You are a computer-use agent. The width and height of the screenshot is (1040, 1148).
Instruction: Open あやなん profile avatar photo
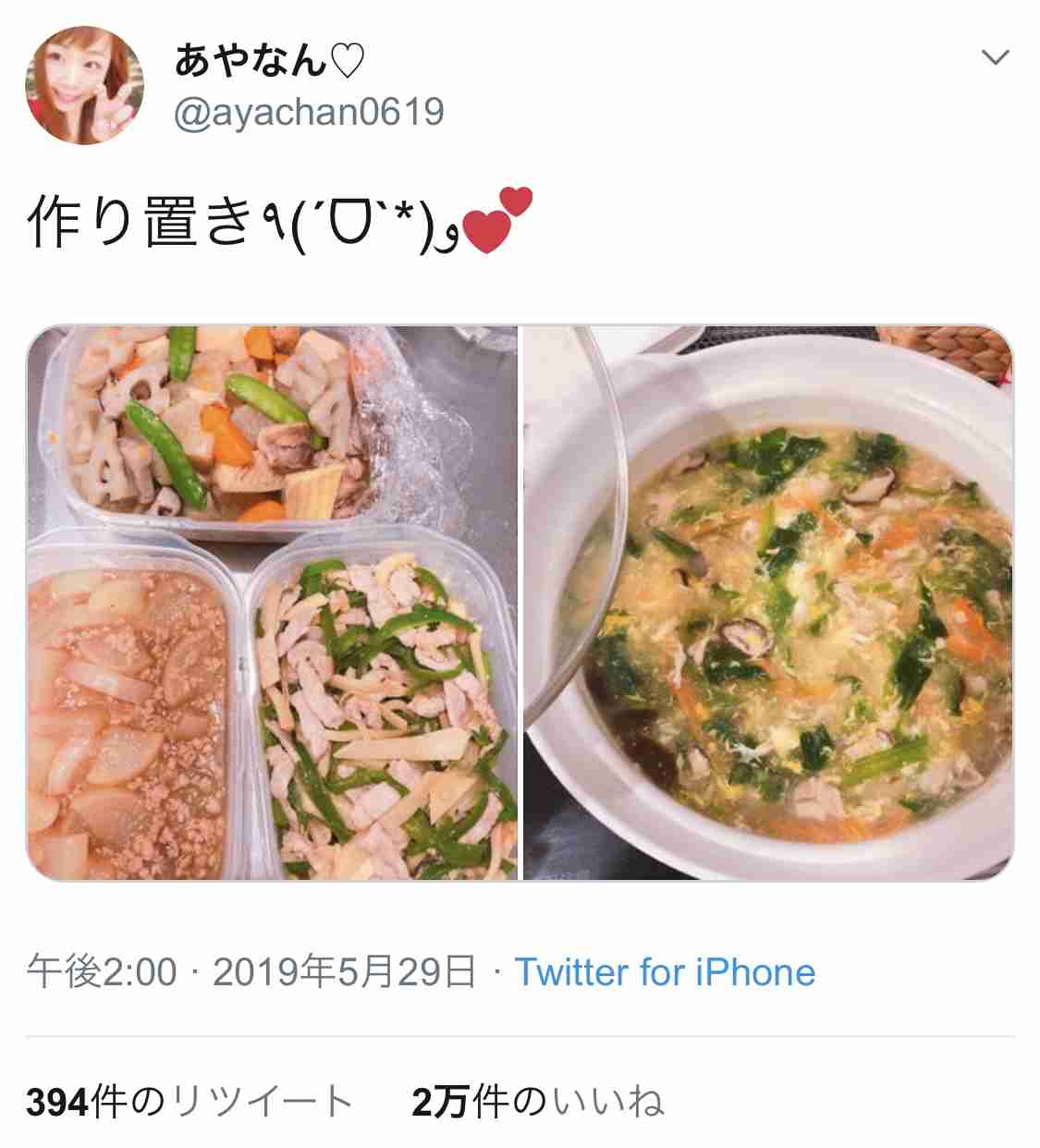point(85,86)
